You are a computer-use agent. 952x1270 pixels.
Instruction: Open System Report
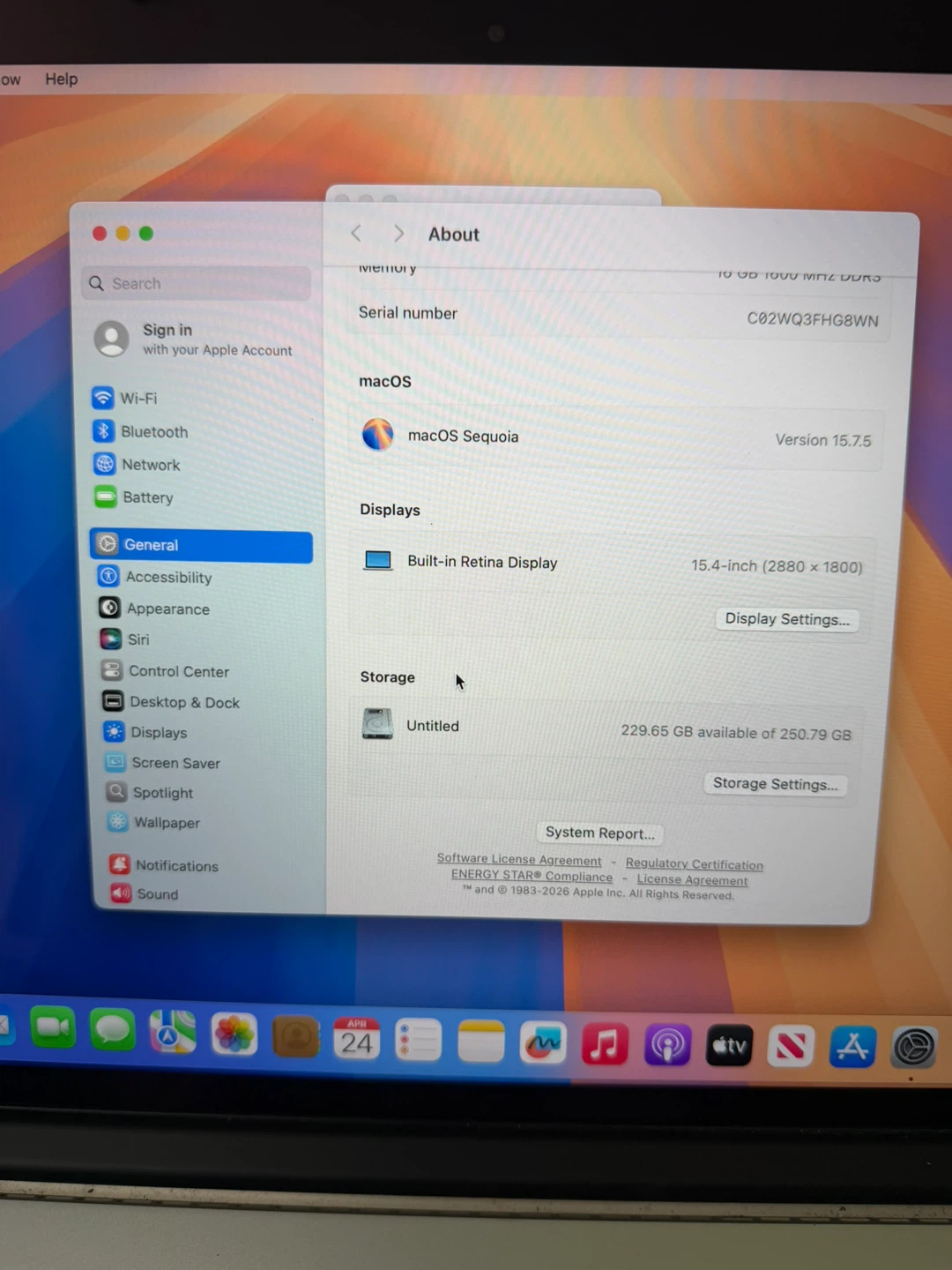[x=600, y=833]
